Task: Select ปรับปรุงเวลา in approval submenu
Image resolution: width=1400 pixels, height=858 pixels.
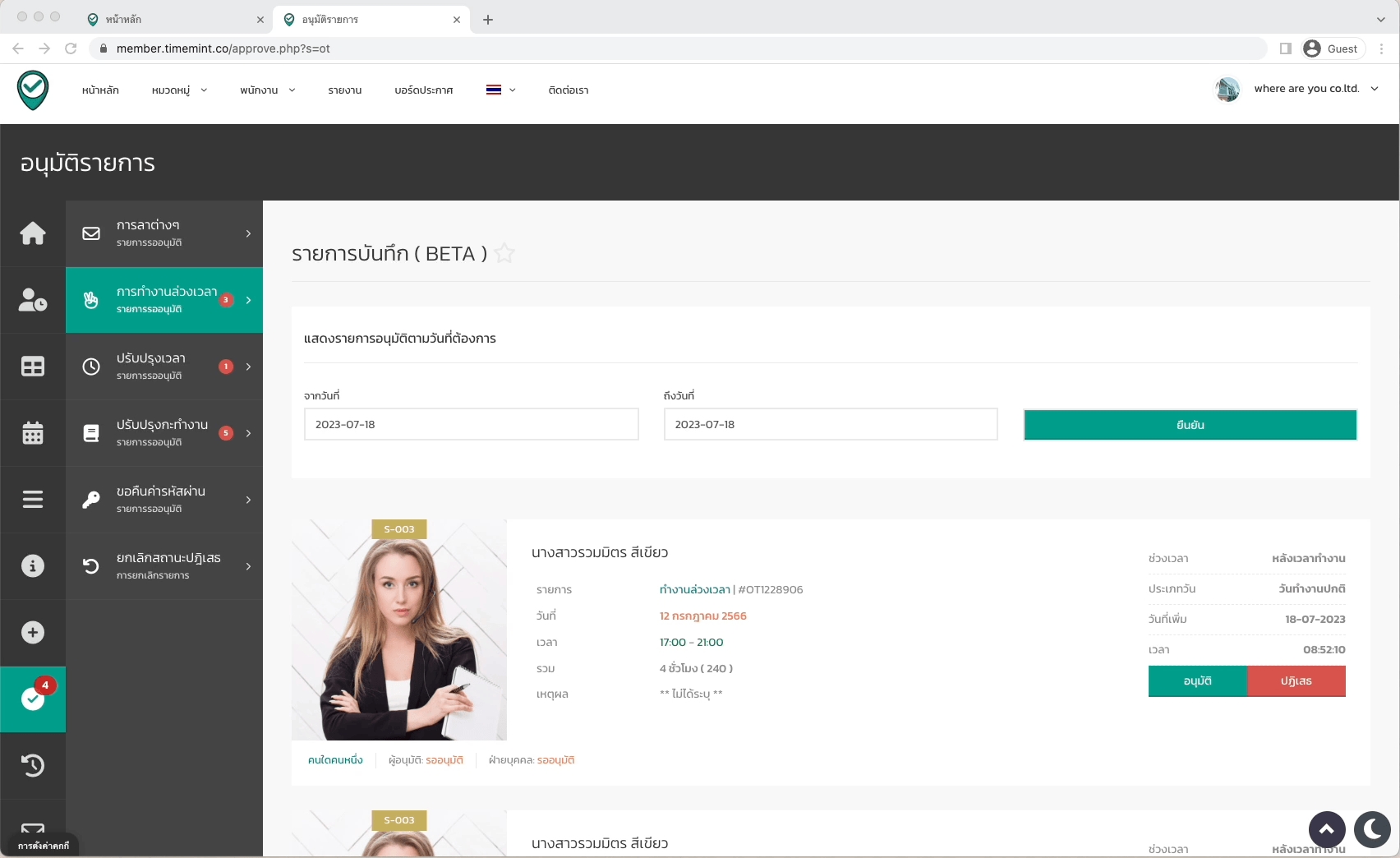Action: point(164,367)
